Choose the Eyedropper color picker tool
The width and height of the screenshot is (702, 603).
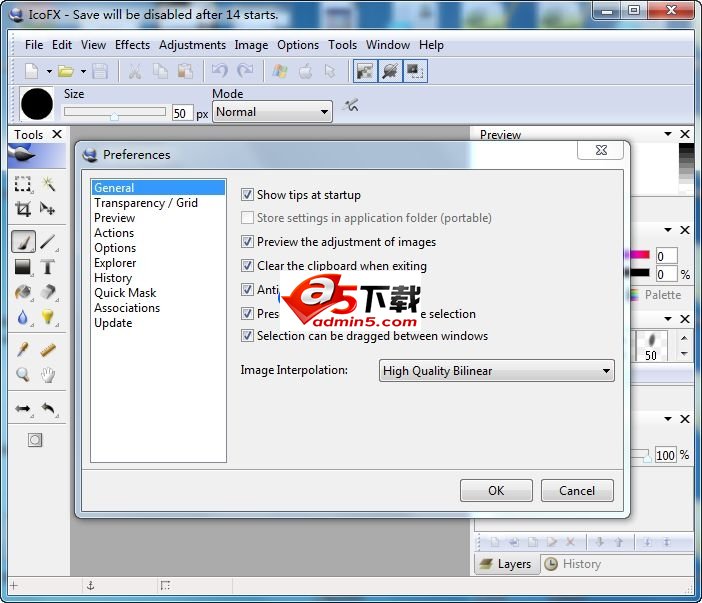click(23, 349)
